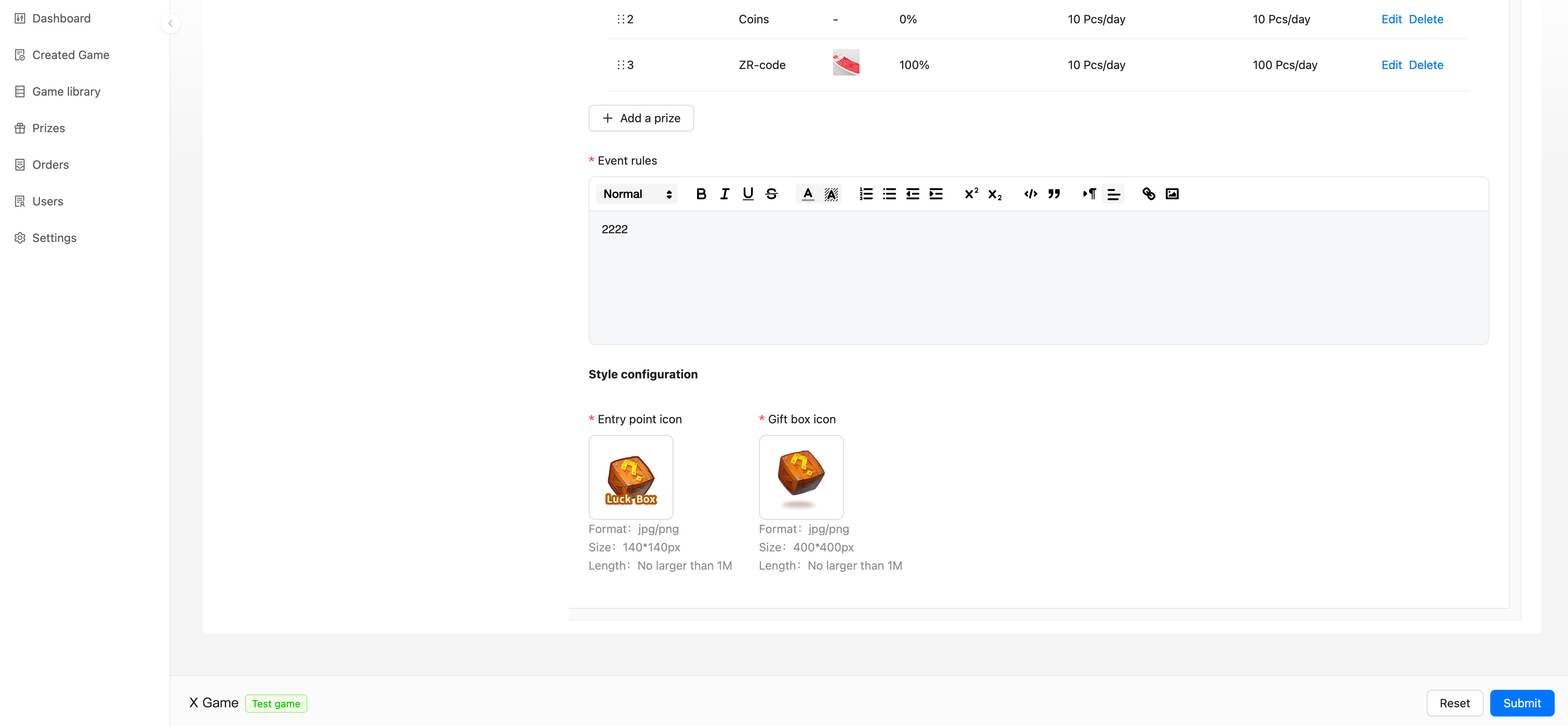
Task: Insert an image into event rules
Action: (x=1172, y=194)
